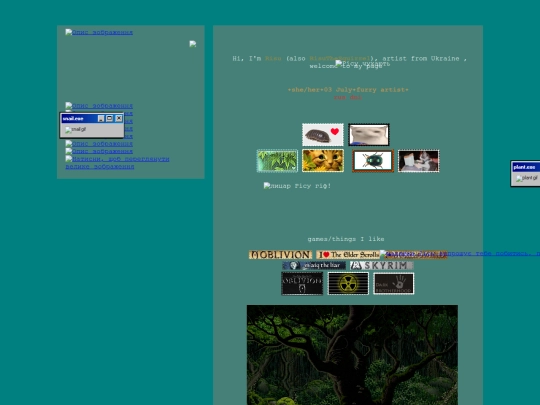The height and width of the screenshot is (405, 540).
Task: Click the plant.exe window title bar
Action: click(526, 167)
